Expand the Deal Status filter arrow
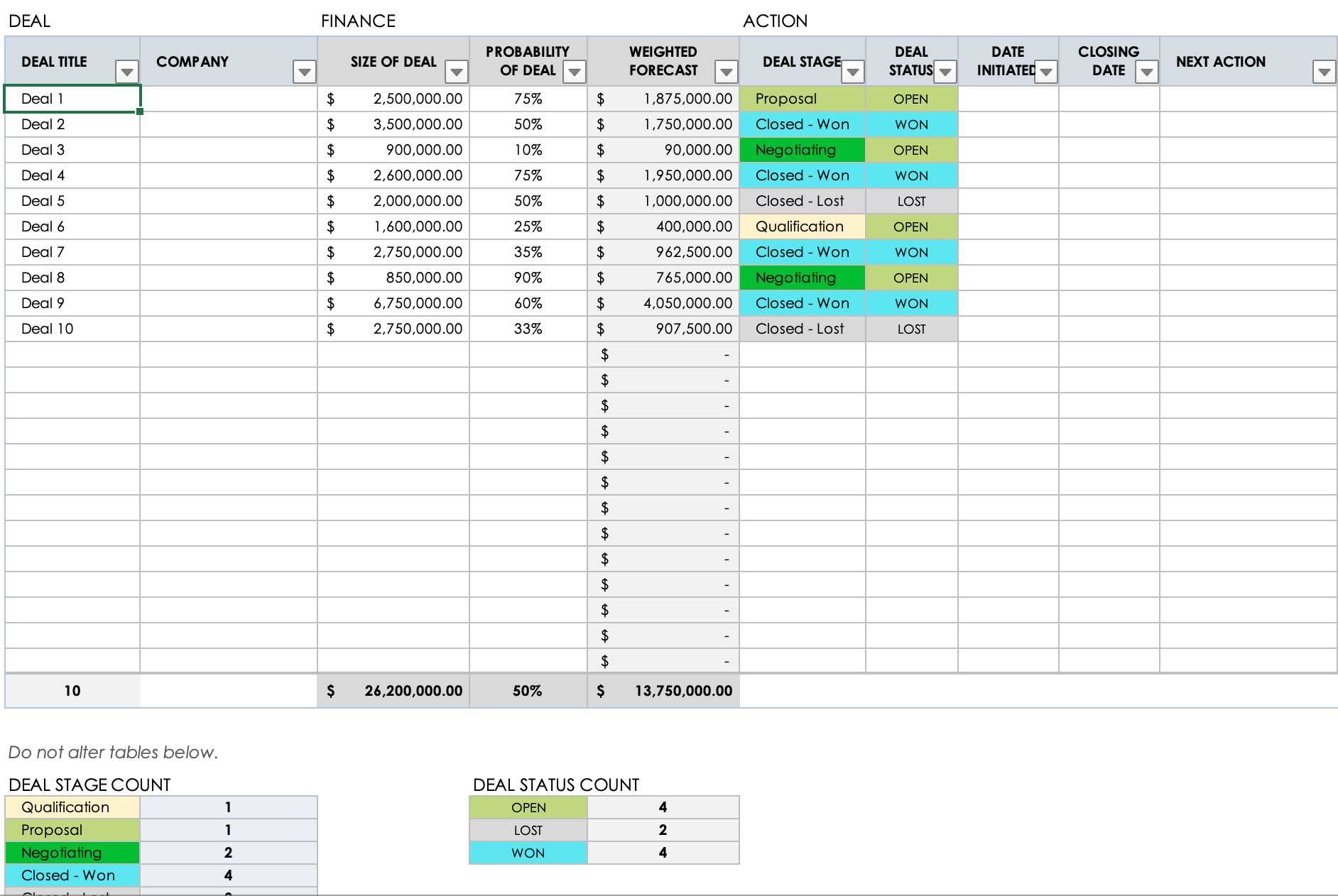This screenshot has height=896, width=1338. coord(945,72)
